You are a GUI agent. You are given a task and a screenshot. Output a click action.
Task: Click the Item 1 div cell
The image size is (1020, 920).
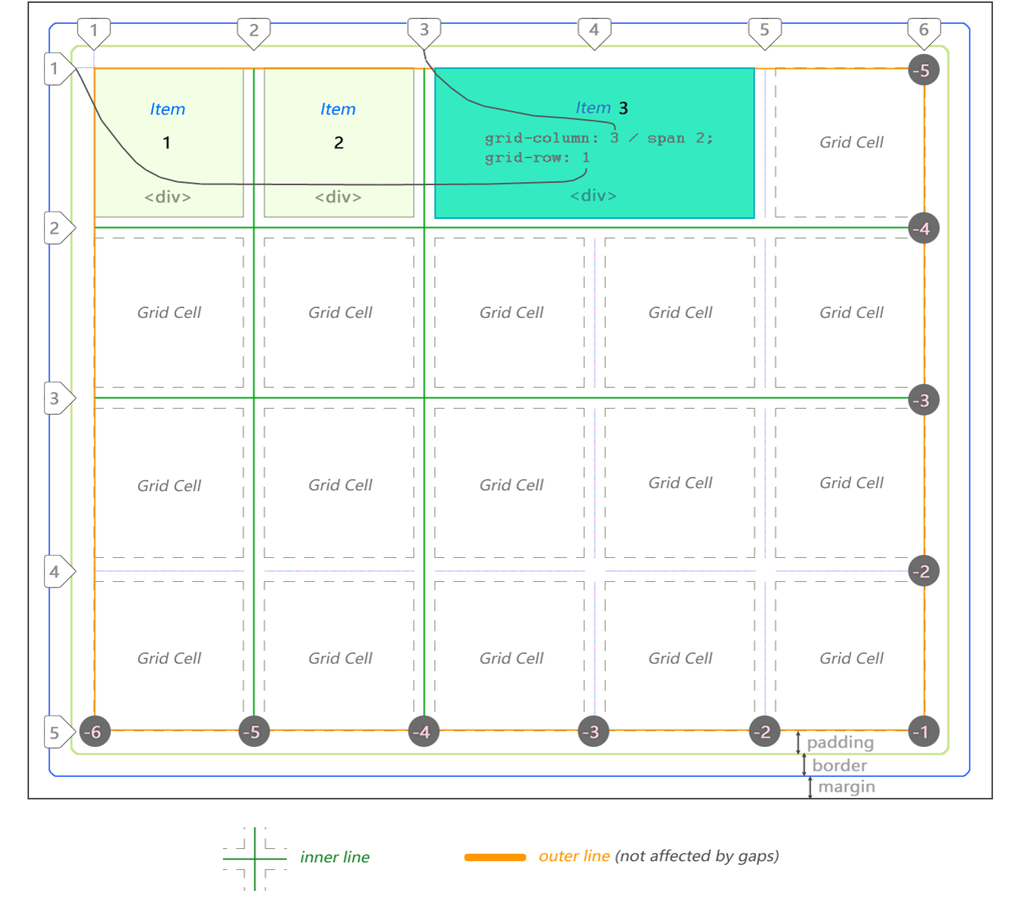(x=168, y=142)
